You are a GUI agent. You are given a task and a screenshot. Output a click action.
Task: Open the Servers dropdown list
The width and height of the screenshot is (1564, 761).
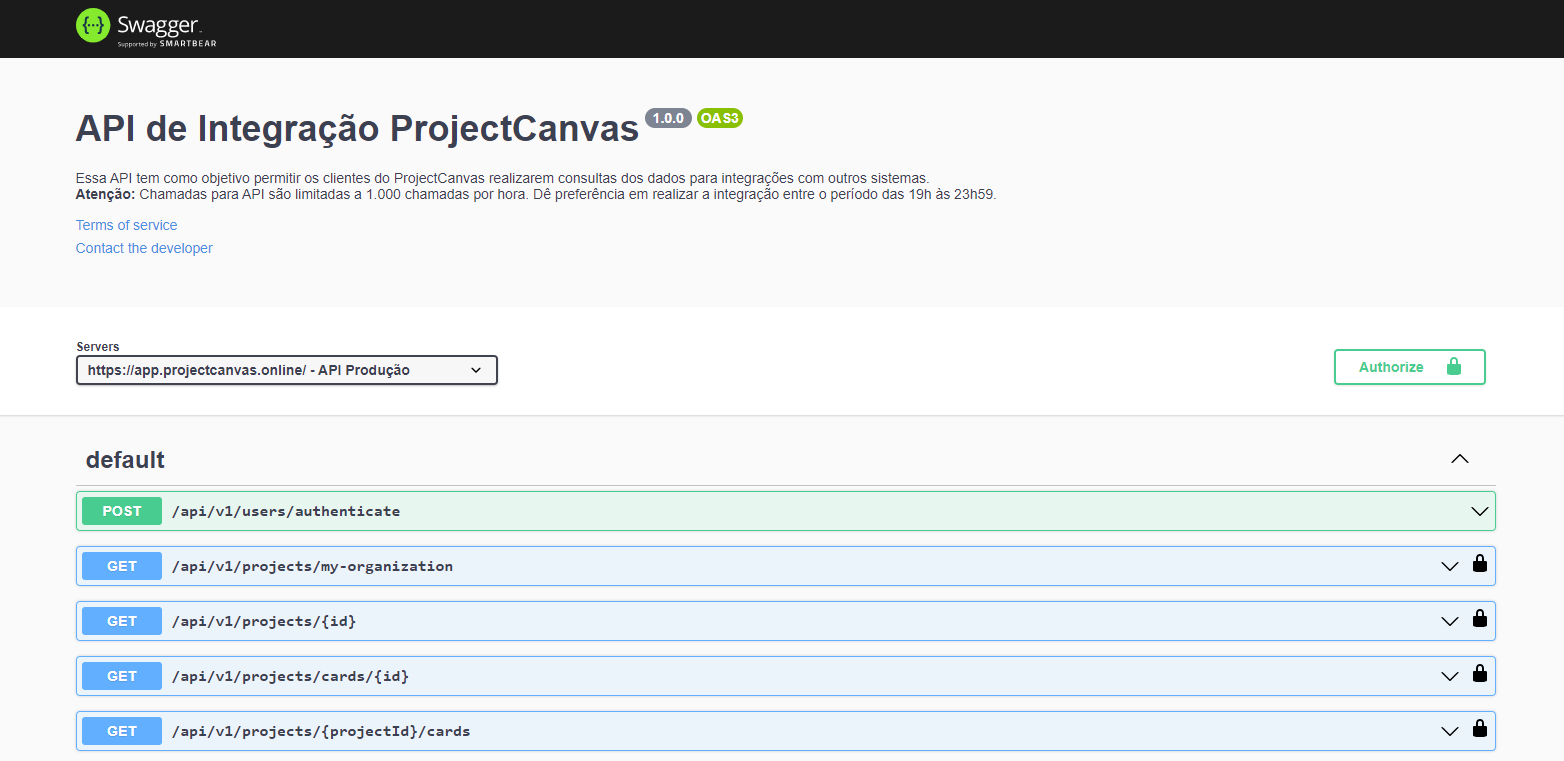point(287,370)
